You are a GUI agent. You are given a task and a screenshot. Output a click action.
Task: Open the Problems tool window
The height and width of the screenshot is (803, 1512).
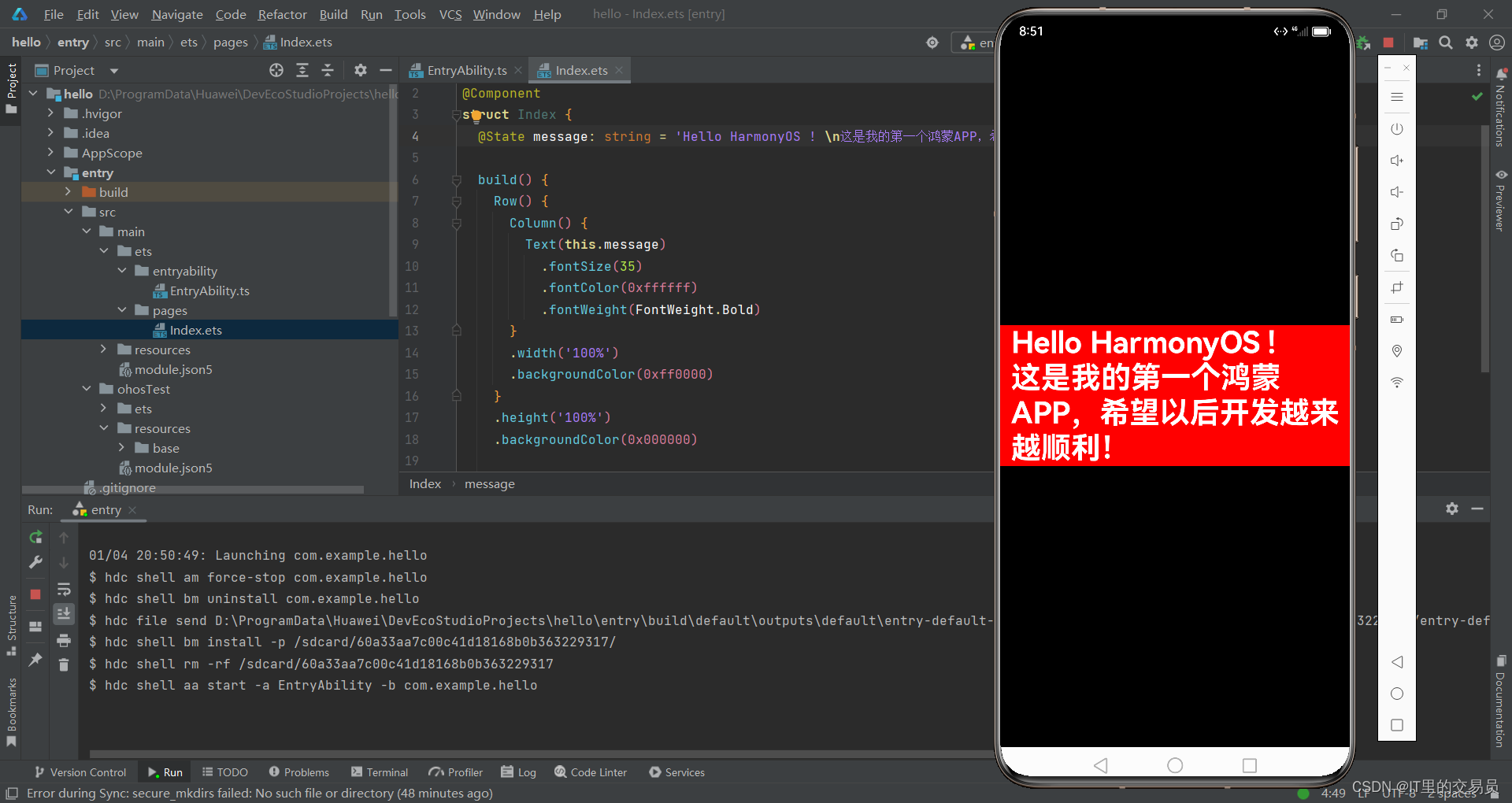click(x=299, y=772)
